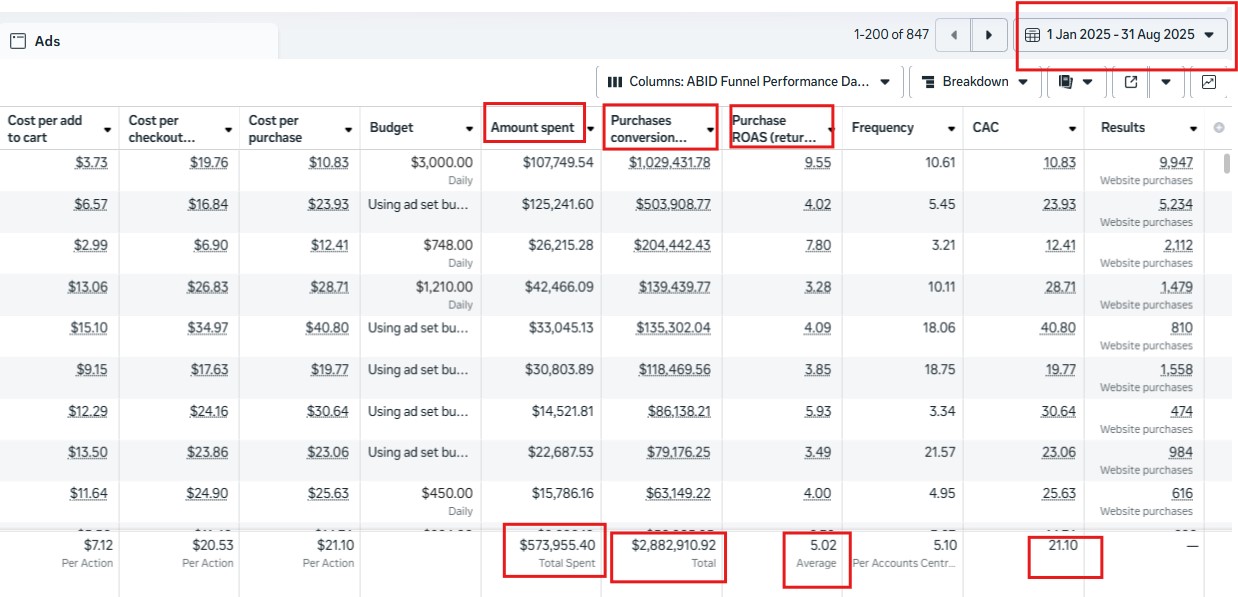Click the 28.71 CAC value
This screenshot has width=1238, height=597.
(x=1060, y=287)
